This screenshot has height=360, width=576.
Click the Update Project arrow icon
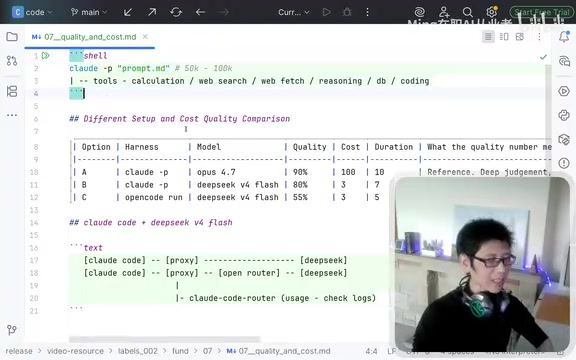coord(127,12)
